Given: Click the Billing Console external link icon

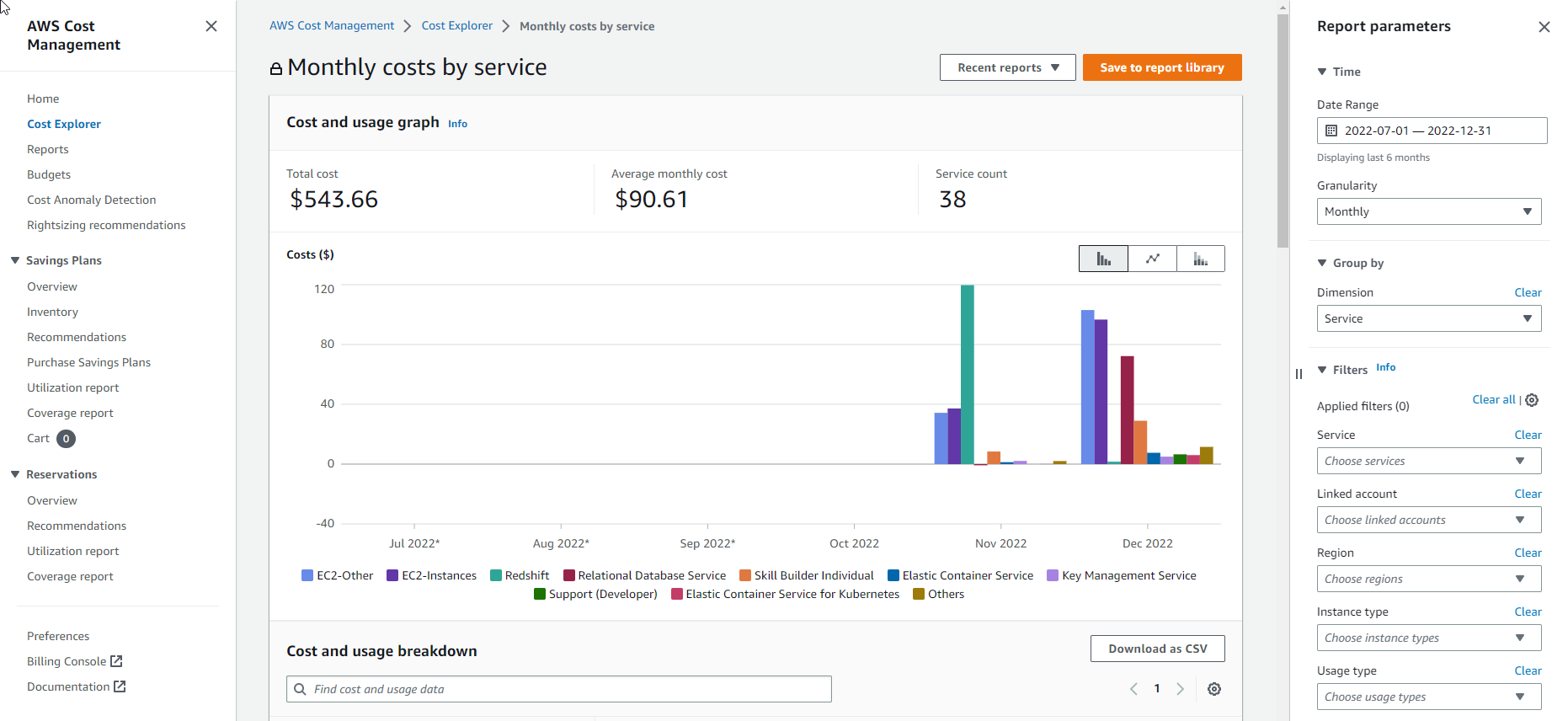Looking at the screenshot, I should (116, 661).
